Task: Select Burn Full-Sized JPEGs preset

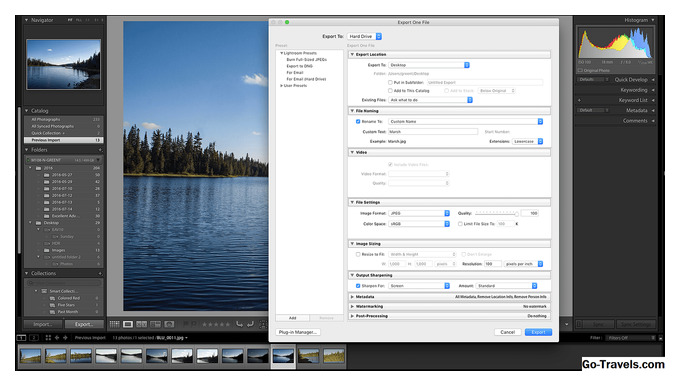Action: 307,59
